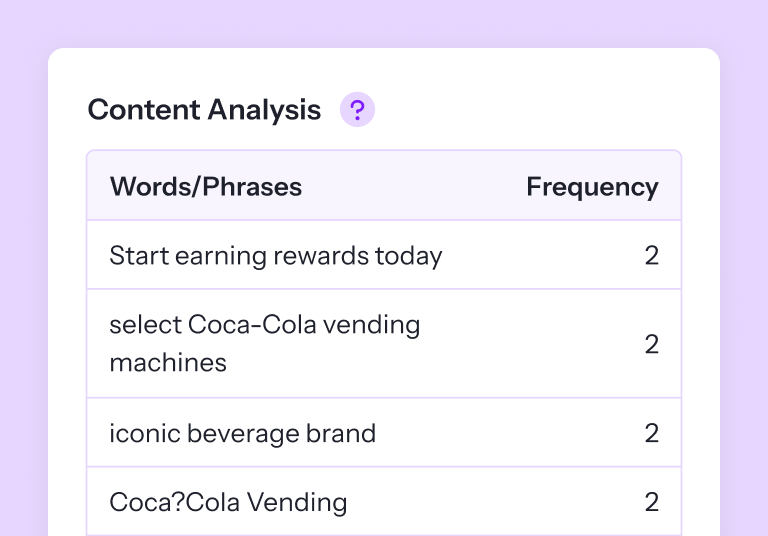Click frequency value for "Coca?Cola Vending" row
This screenshot has height=536, width=768.
pyautogui.click(x=651, y=502)
